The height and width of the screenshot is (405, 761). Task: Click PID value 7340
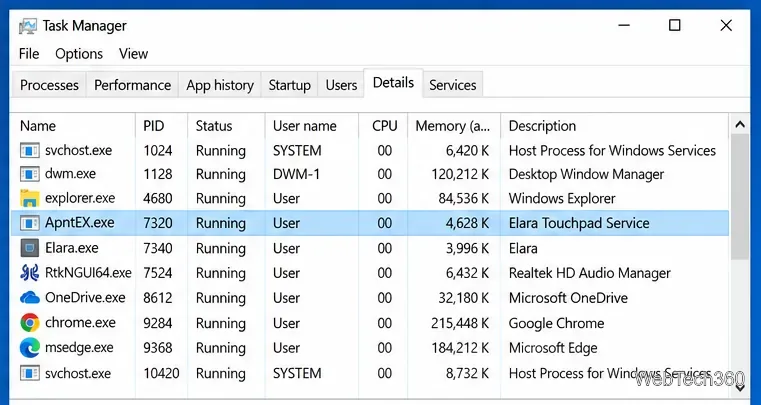[158, 248]
